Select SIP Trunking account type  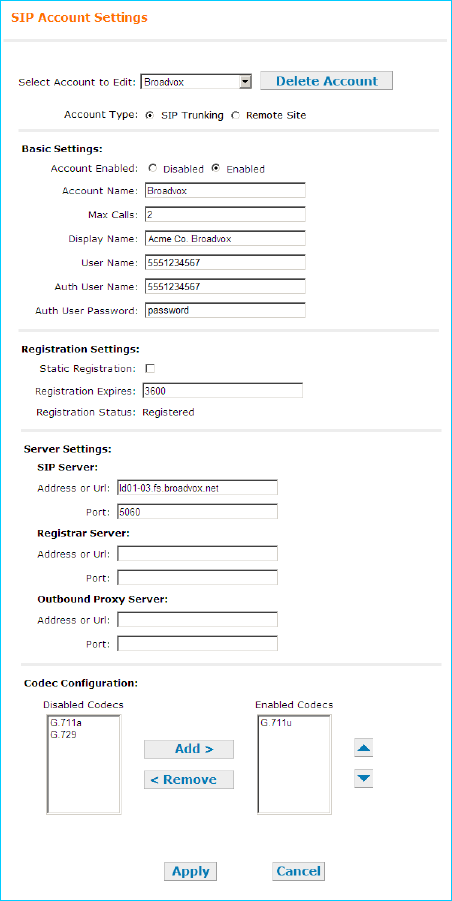click(x=150, y=115)
